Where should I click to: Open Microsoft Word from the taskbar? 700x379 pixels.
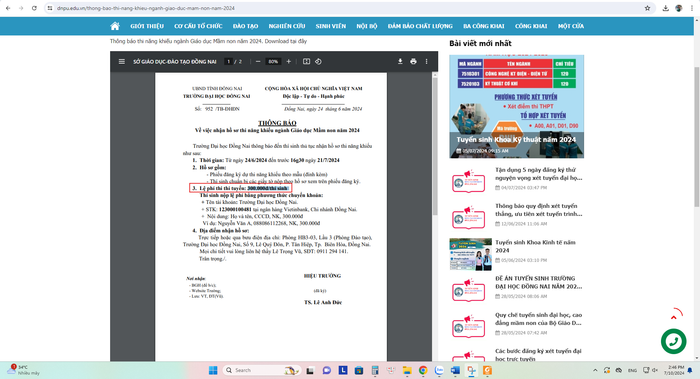(455, 370)
